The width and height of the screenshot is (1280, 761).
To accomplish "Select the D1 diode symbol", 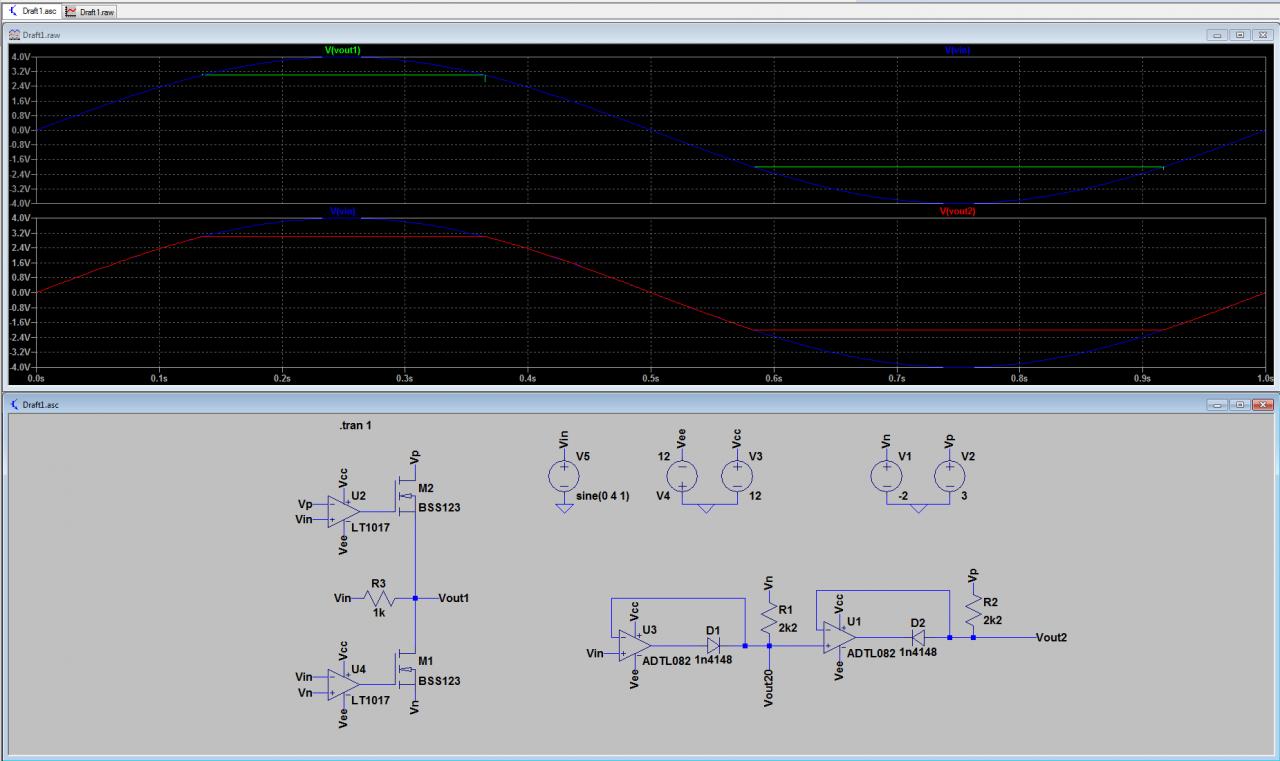I will point(713,645).
